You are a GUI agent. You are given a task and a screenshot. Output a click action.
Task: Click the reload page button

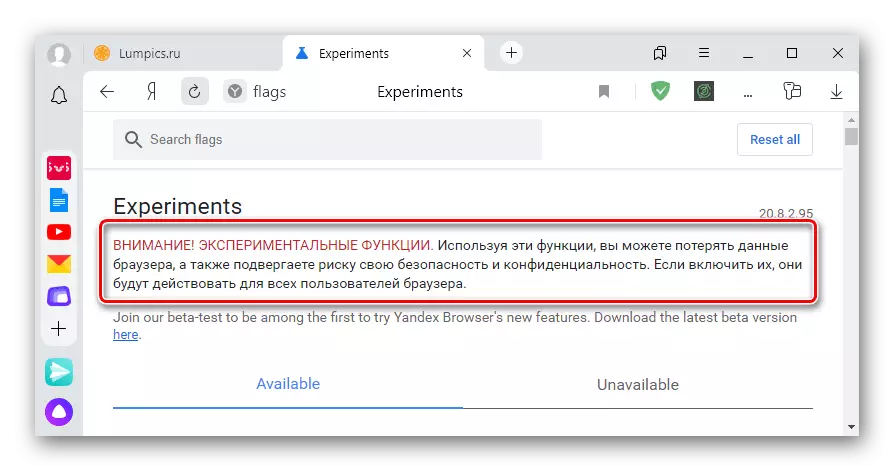click(x=194, y=92)
